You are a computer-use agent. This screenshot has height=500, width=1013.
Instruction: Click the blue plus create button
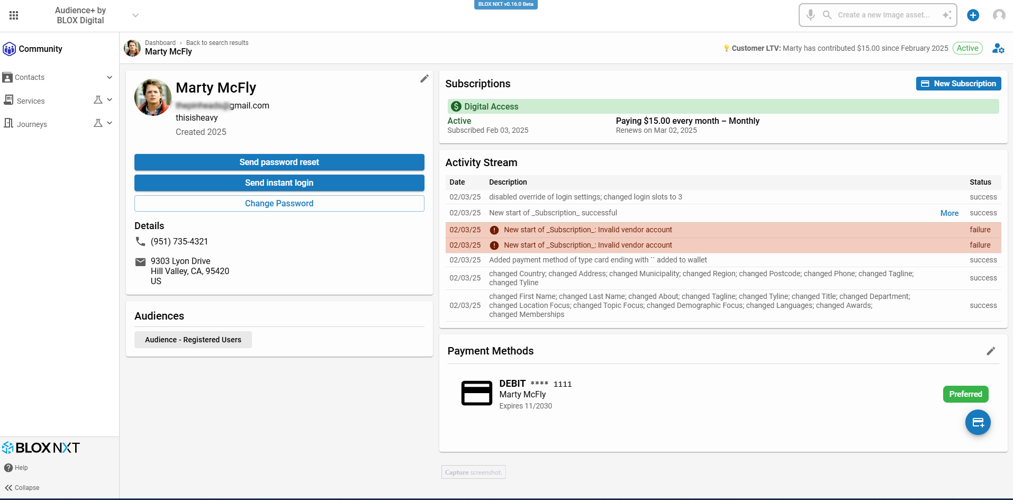tap(973, 15)
